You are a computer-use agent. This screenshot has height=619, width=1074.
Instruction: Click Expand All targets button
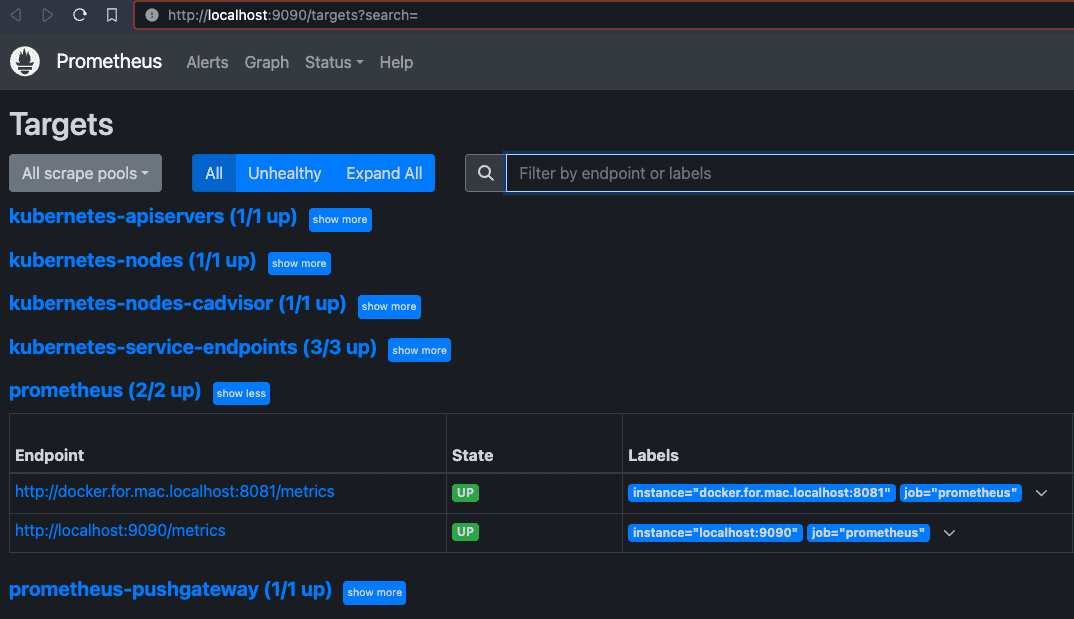click(x=384, y=173)
